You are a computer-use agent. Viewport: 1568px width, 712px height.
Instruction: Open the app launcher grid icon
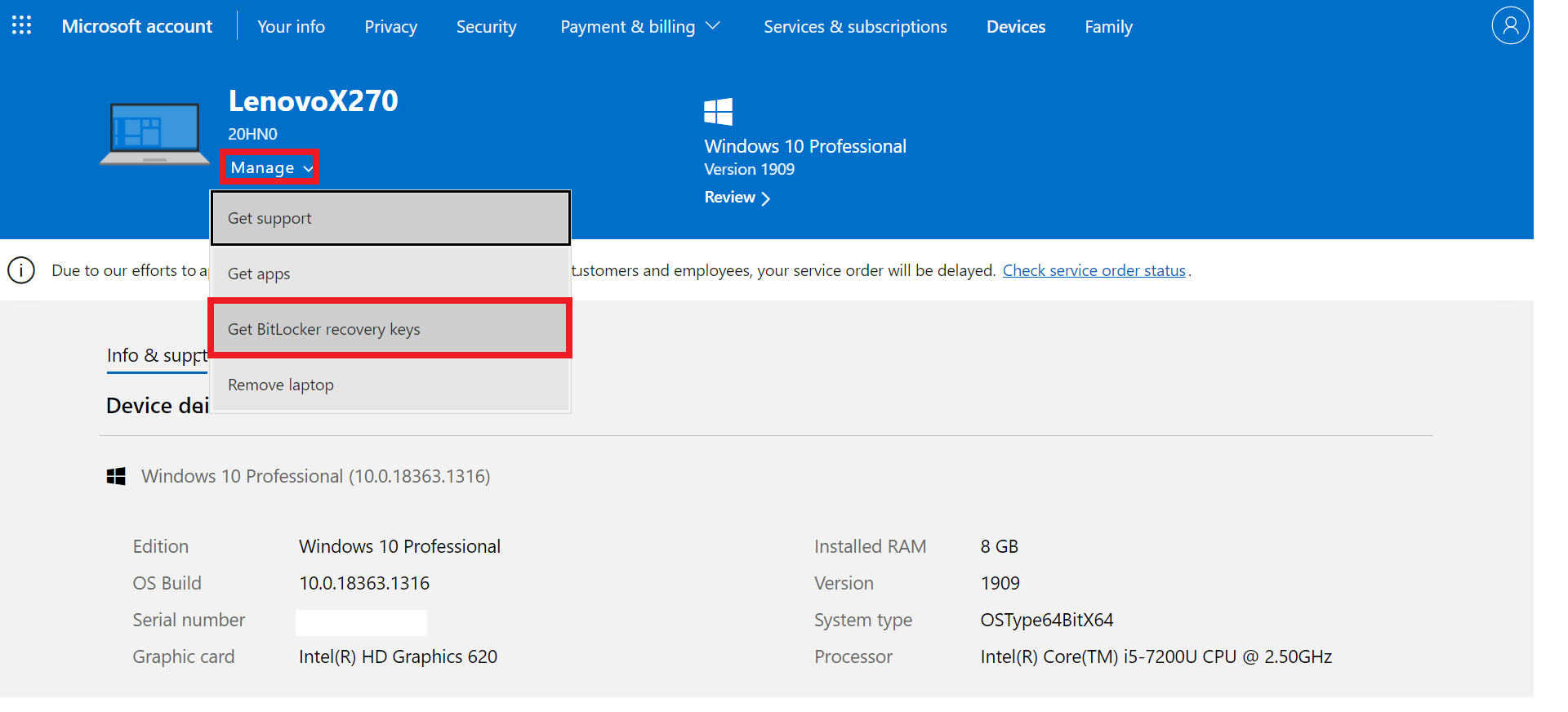click(22, 25)
